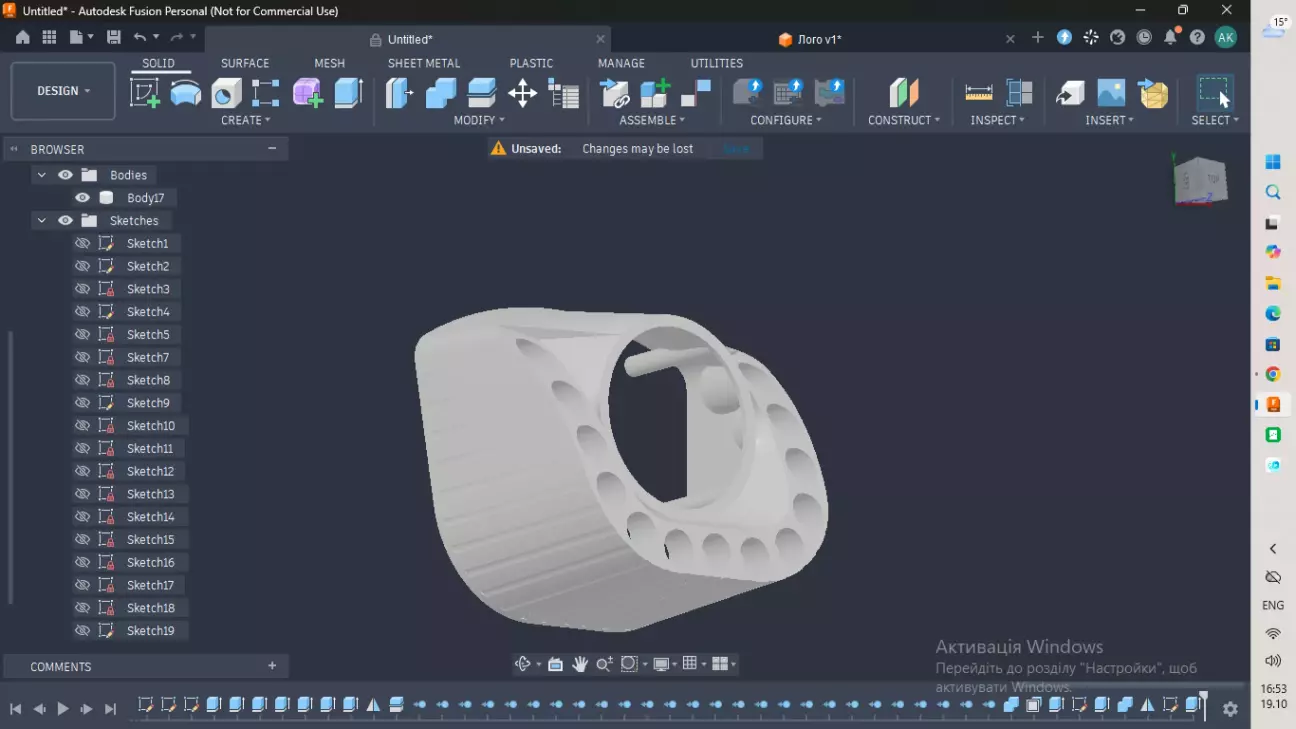Play the timeline
This screenshot has width=1296, height=729.
63,708
